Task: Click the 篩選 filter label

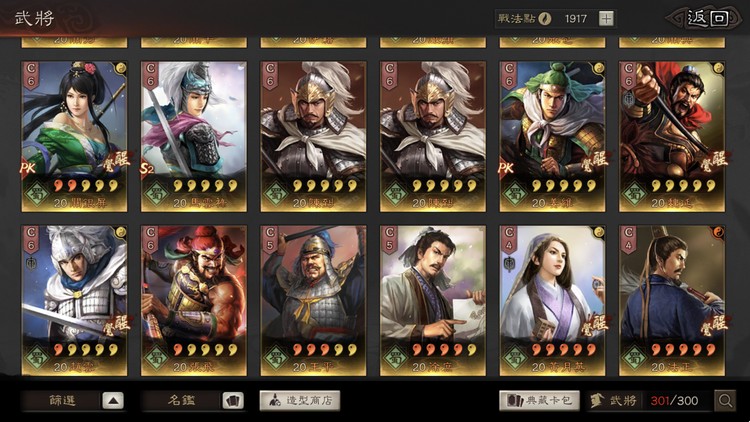Action: pyautogui.click(x=62, y=400)
